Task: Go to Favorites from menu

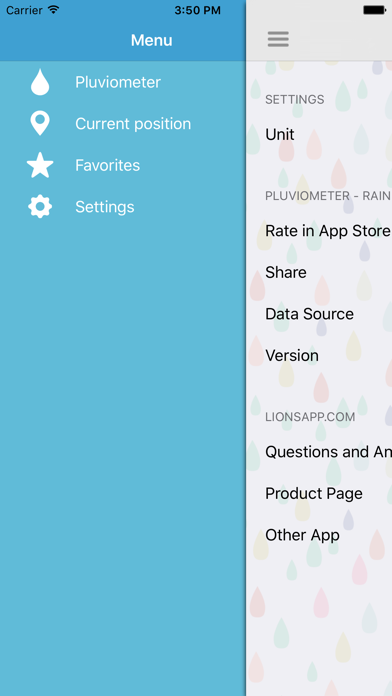Action: pyautogui.click(x=107, y=165)
